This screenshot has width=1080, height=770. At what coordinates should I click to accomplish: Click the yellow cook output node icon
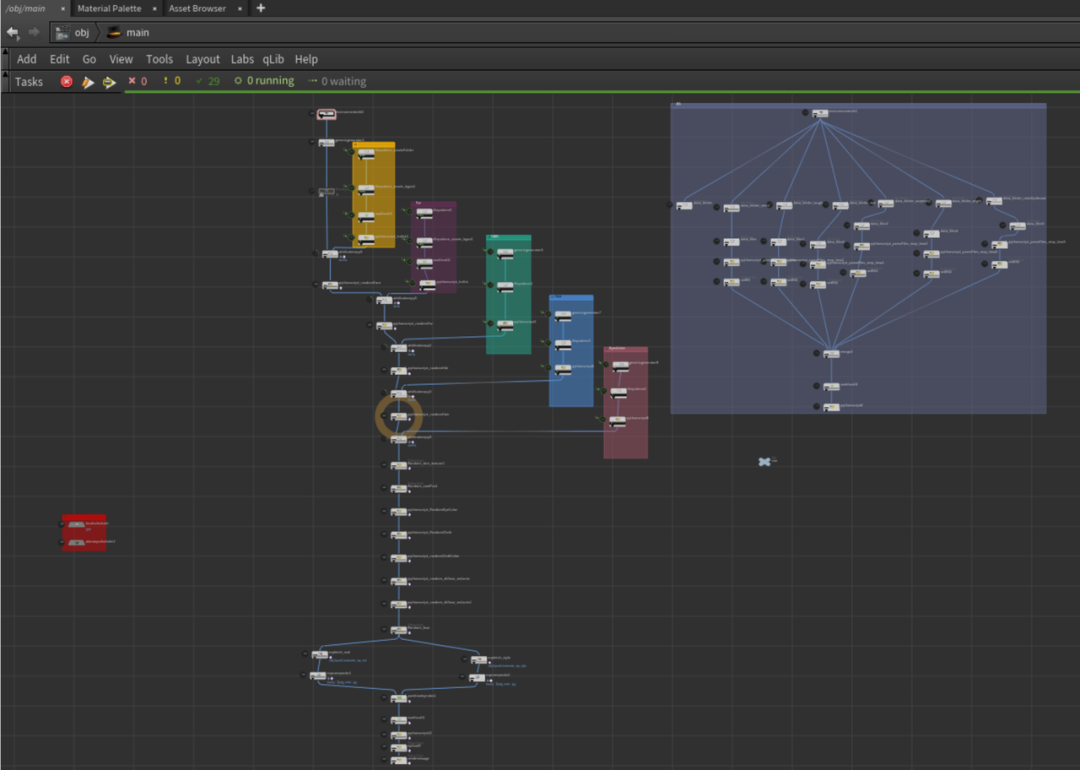(109, 82)
